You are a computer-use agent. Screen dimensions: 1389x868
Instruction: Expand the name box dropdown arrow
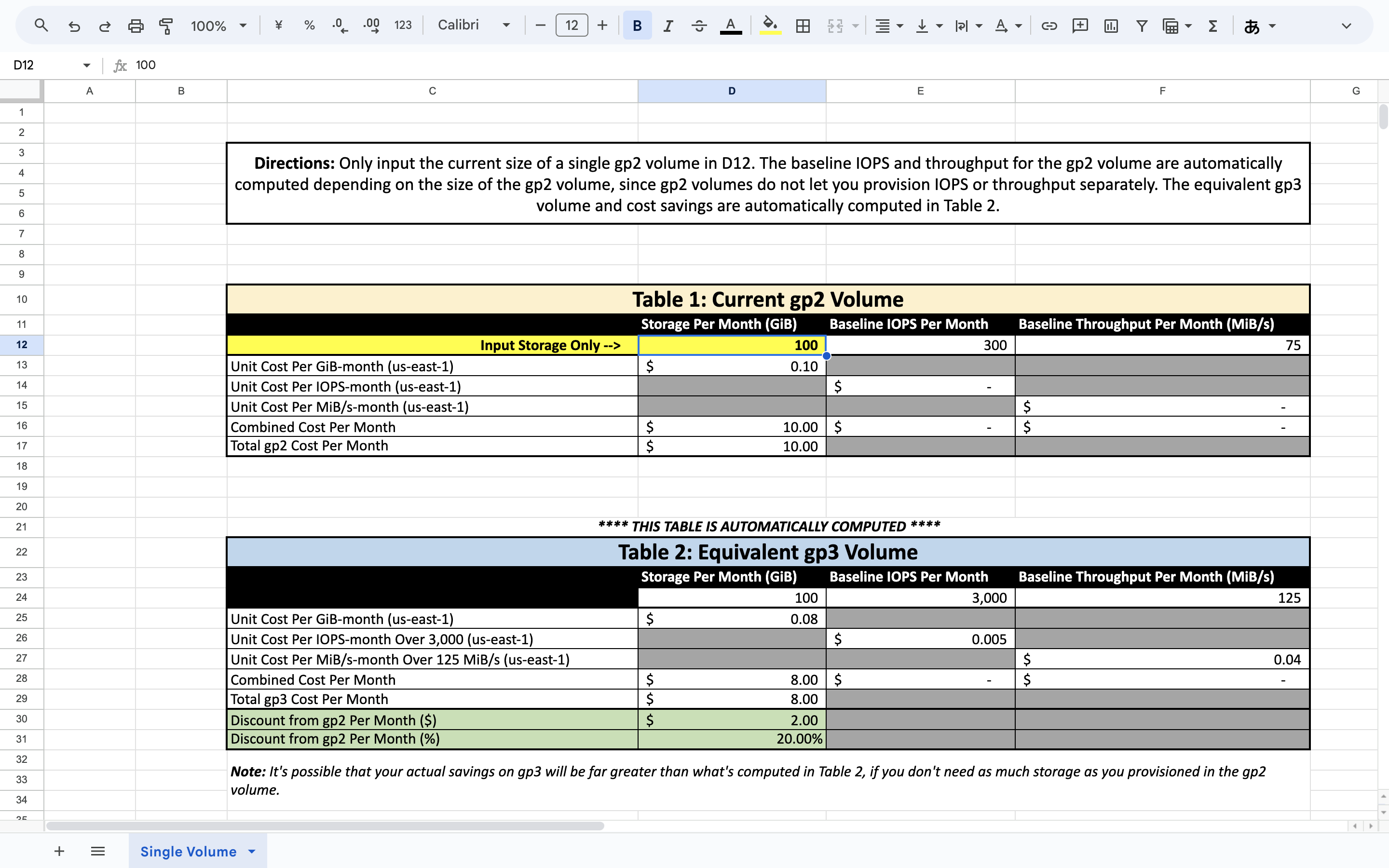pos(87,66)
